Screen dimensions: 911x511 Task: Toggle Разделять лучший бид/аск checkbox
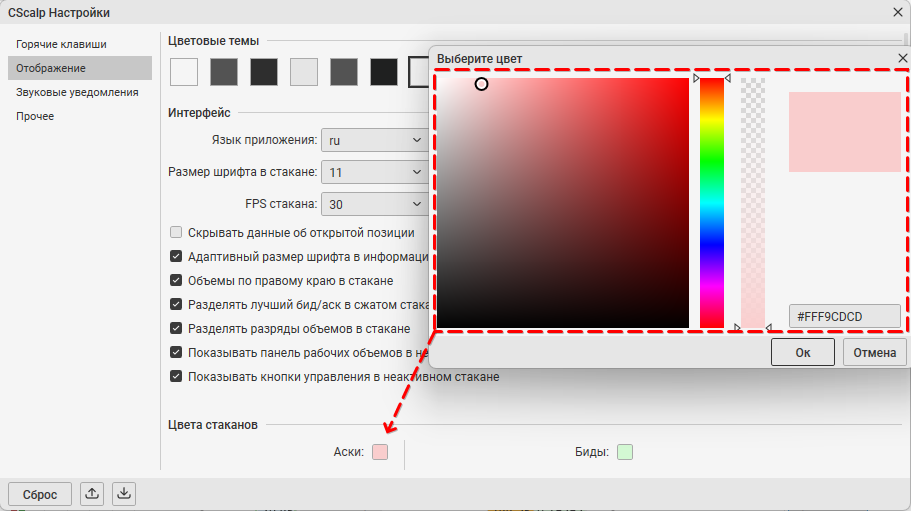pyautogui.click(x=175, y=304)
